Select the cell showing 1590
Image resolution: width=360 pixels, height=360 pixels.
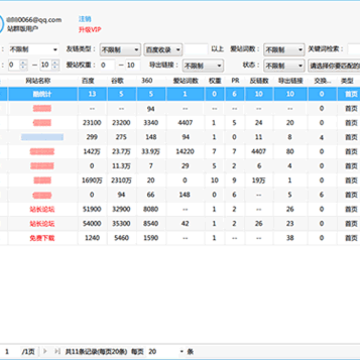[151, 238]
